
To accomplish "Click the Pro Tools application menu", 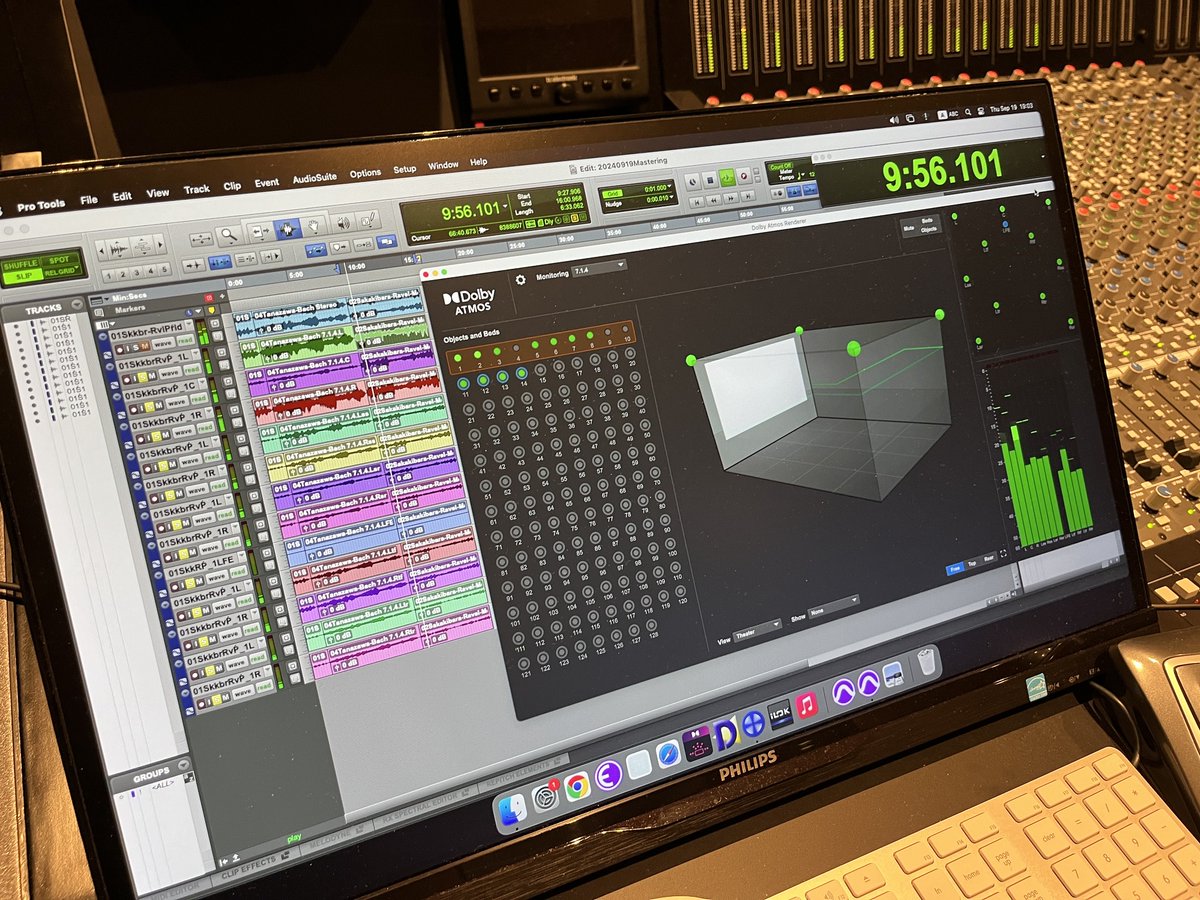I will pos(41,205).
